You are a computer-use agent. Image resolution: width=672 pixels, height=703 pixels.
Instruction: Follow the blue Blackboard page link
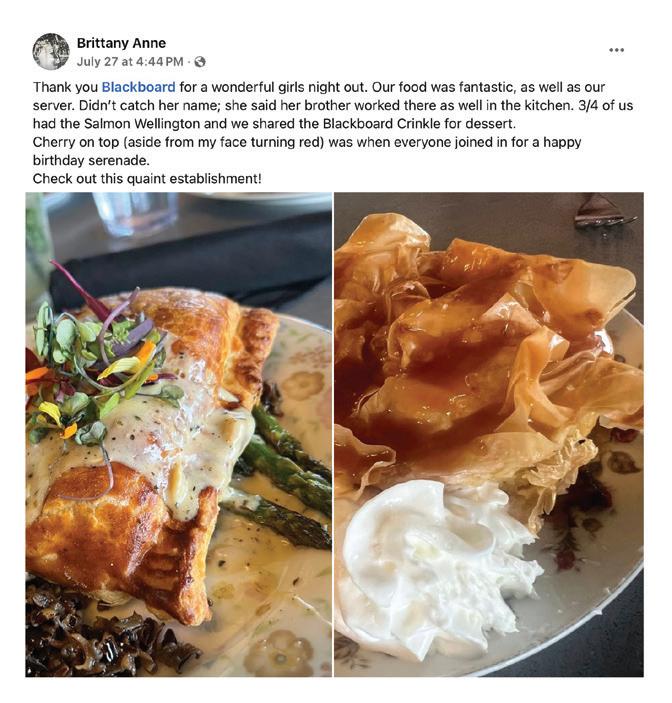point(139,87)
